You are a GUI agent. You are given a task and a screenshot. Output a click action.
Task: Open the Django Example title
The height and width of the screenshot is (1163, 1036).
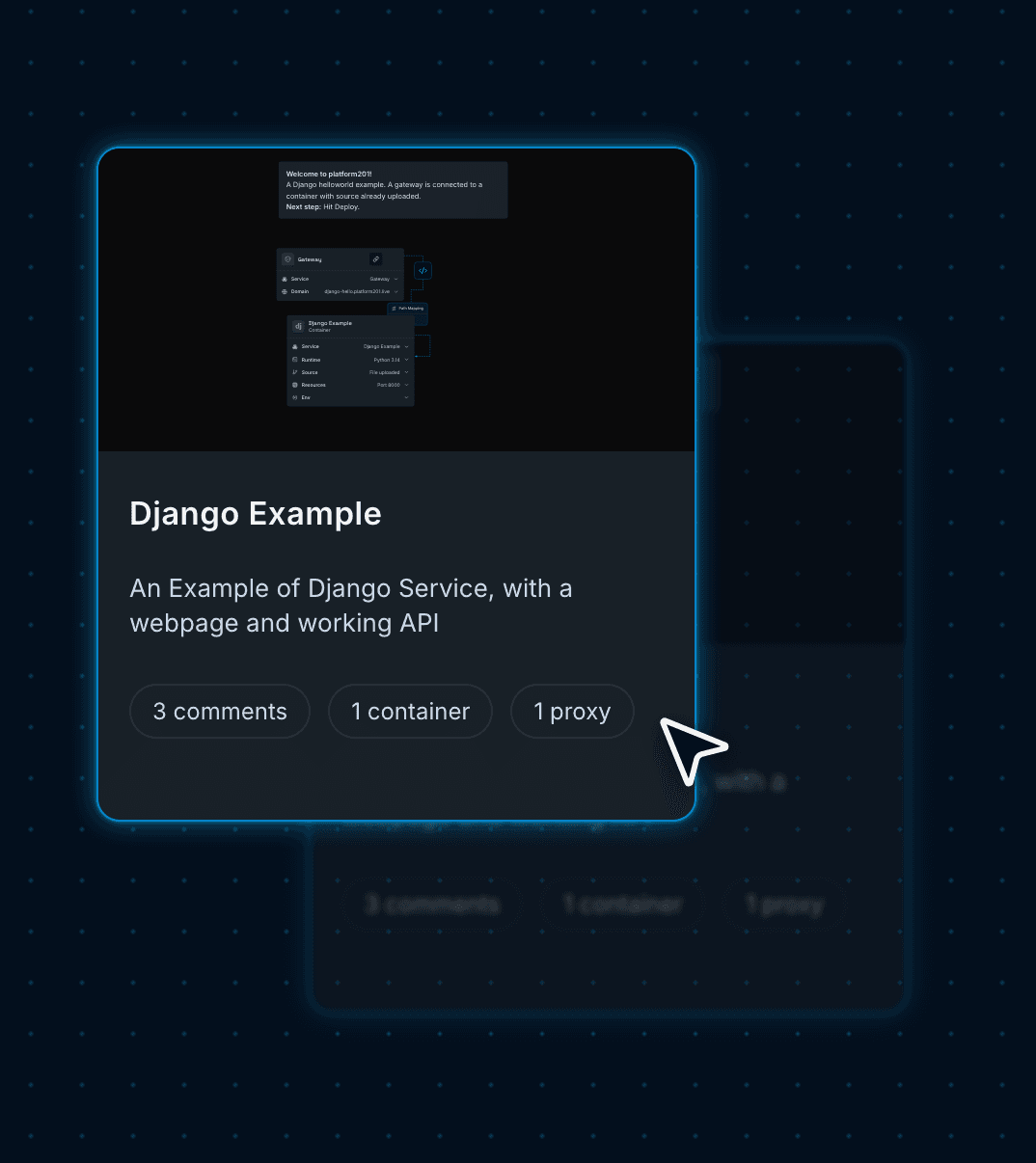click(x=256, y=514)
